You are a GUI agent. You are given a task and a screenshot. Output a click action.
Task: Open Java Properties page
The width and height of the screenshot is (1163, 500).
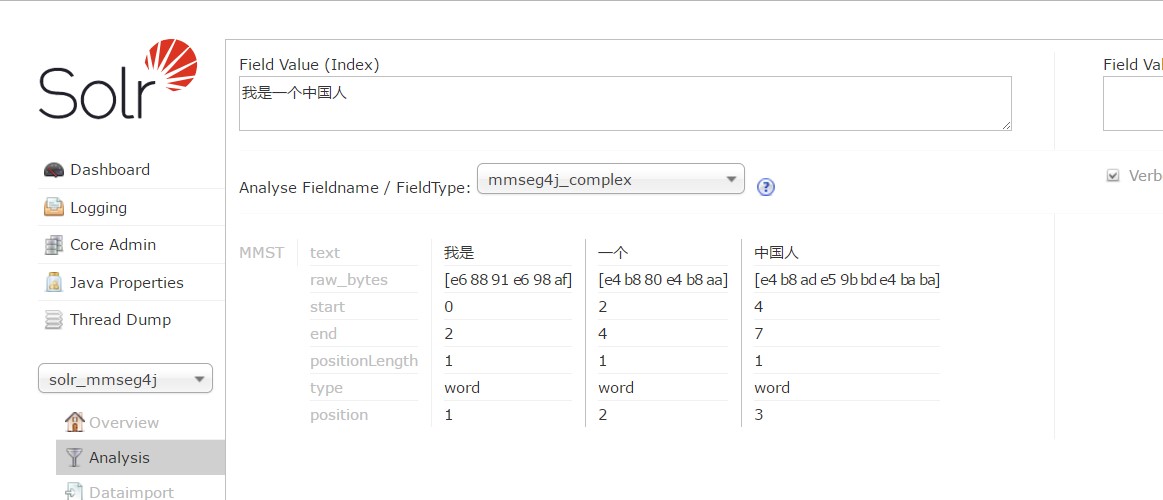click(x=126, y=283)
